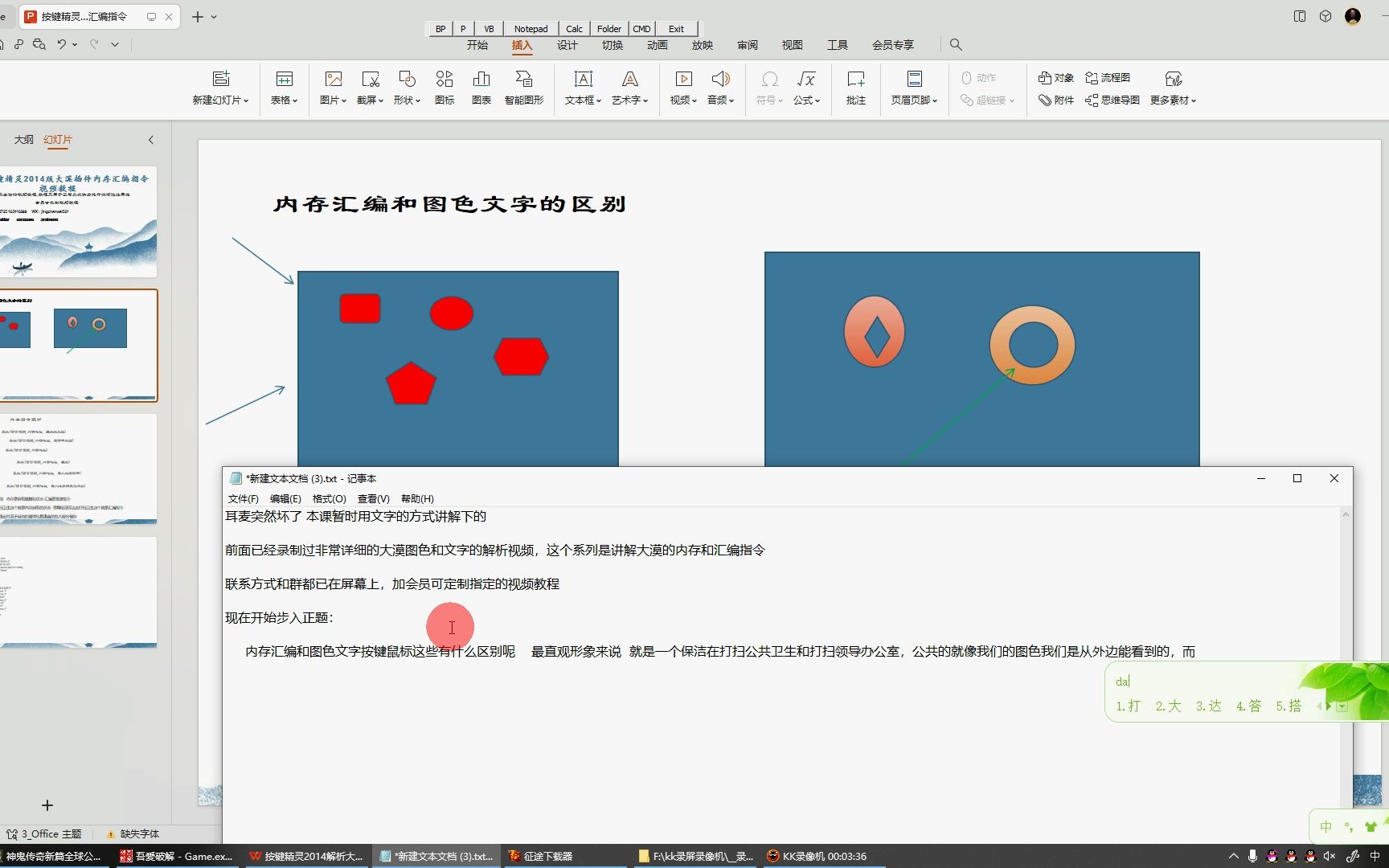Switch to the 切换 ribbon tab
The height and width of the screenshot is (868, 1389).
[x=613, y=45]
